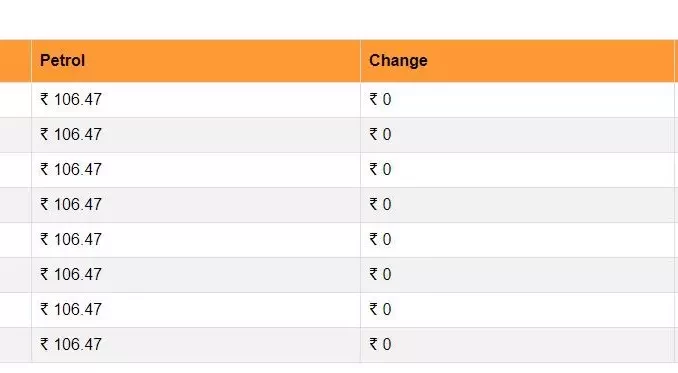The width and height of the screenshot is (678, 373).
Task: Click the seventh row Change value
Action: [381, 309]
